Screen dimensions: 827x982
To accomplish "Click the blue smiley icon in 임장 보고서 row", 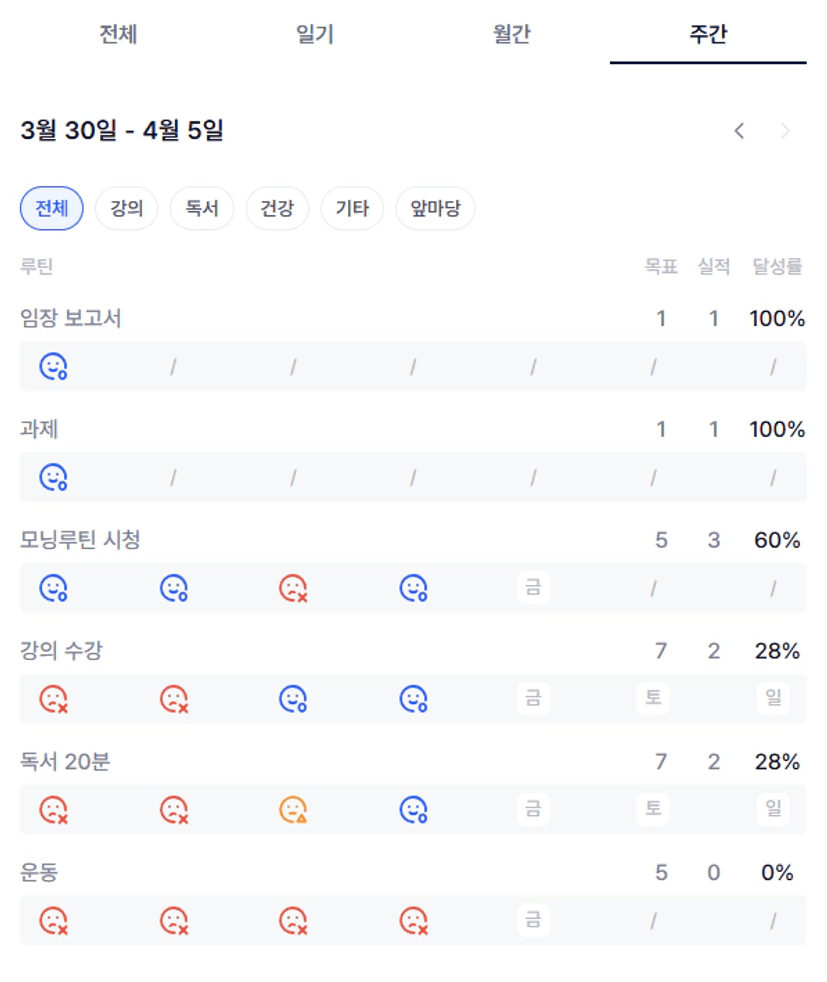I will coord(53,367).
